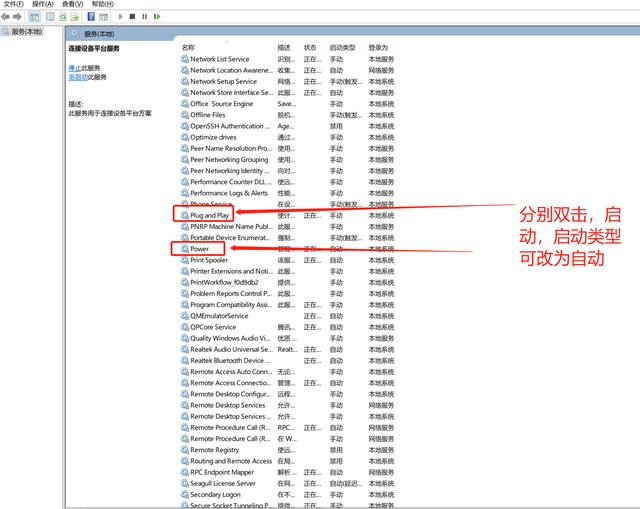Open the 操作(A) menu
640x509 pixels.
click(x=42, y=4)
